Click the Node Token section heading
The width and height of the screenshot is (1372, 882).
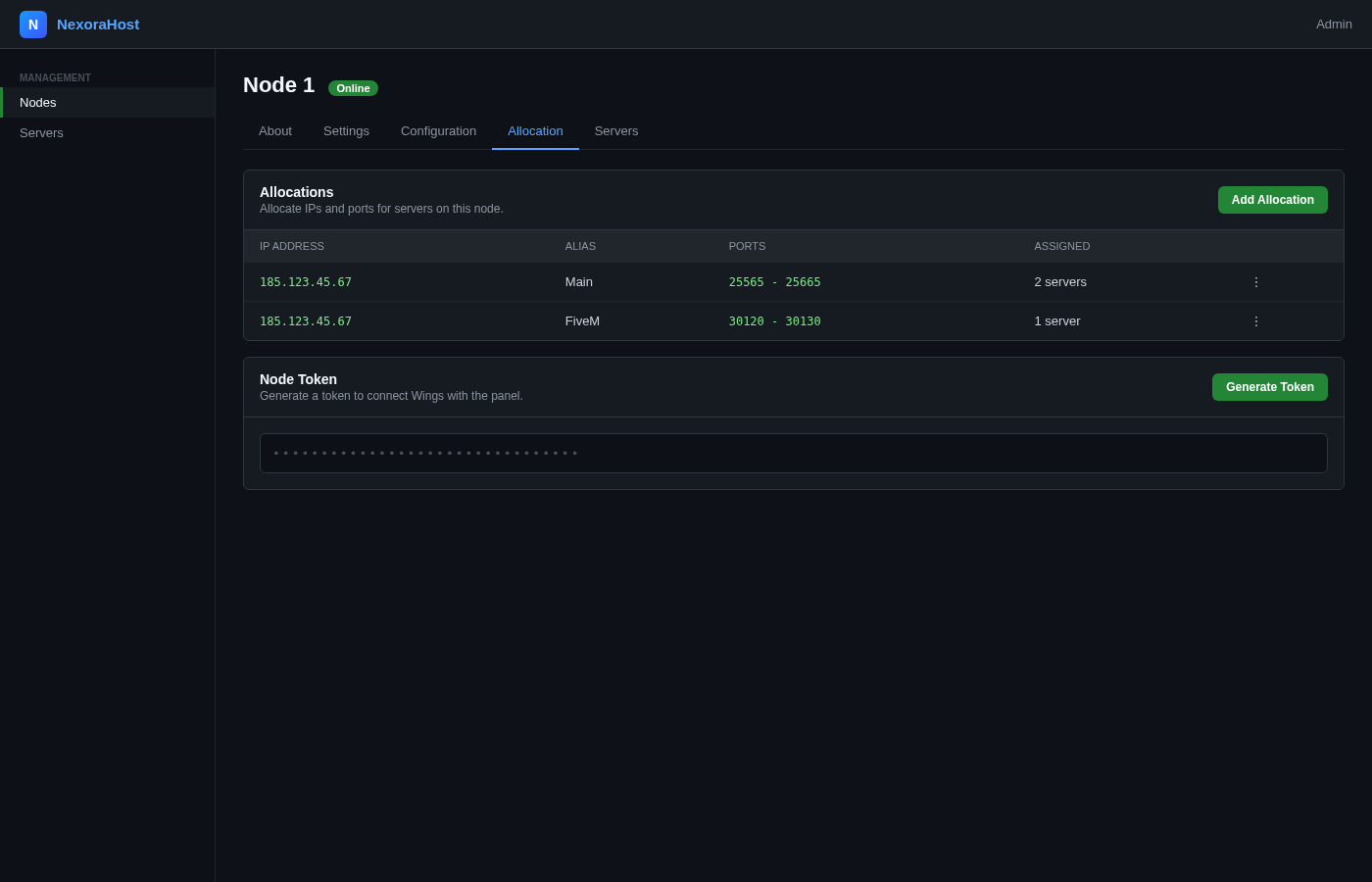[298, 379]
